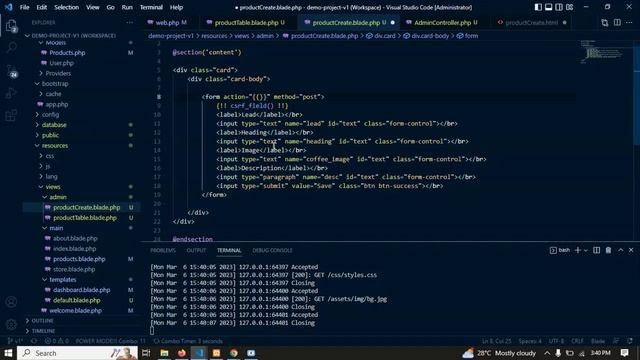Screen dimensions: 640x360
Task: Toggle primary side bar layout icon
Action: (538, 7)
